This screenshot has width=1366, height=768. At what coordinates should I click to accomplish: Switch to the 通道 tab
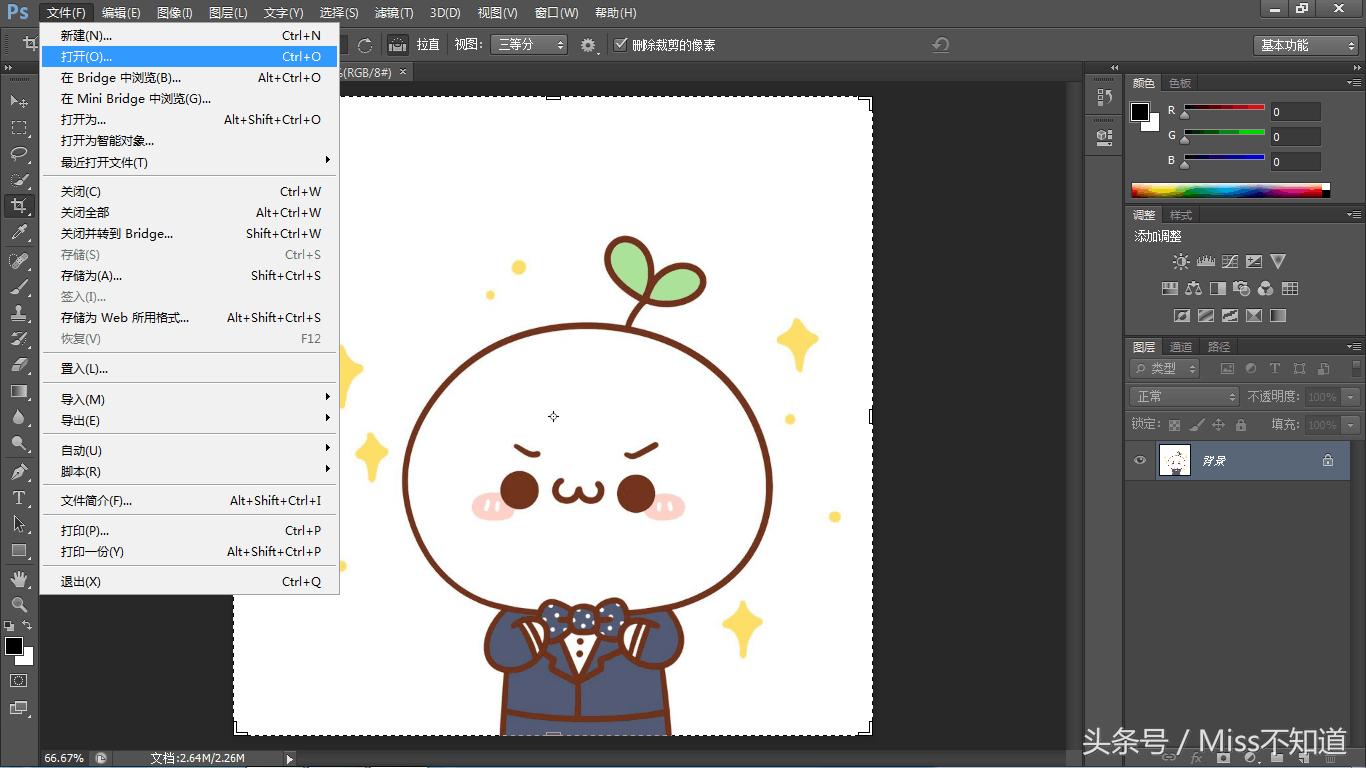tap(1181, 347)
